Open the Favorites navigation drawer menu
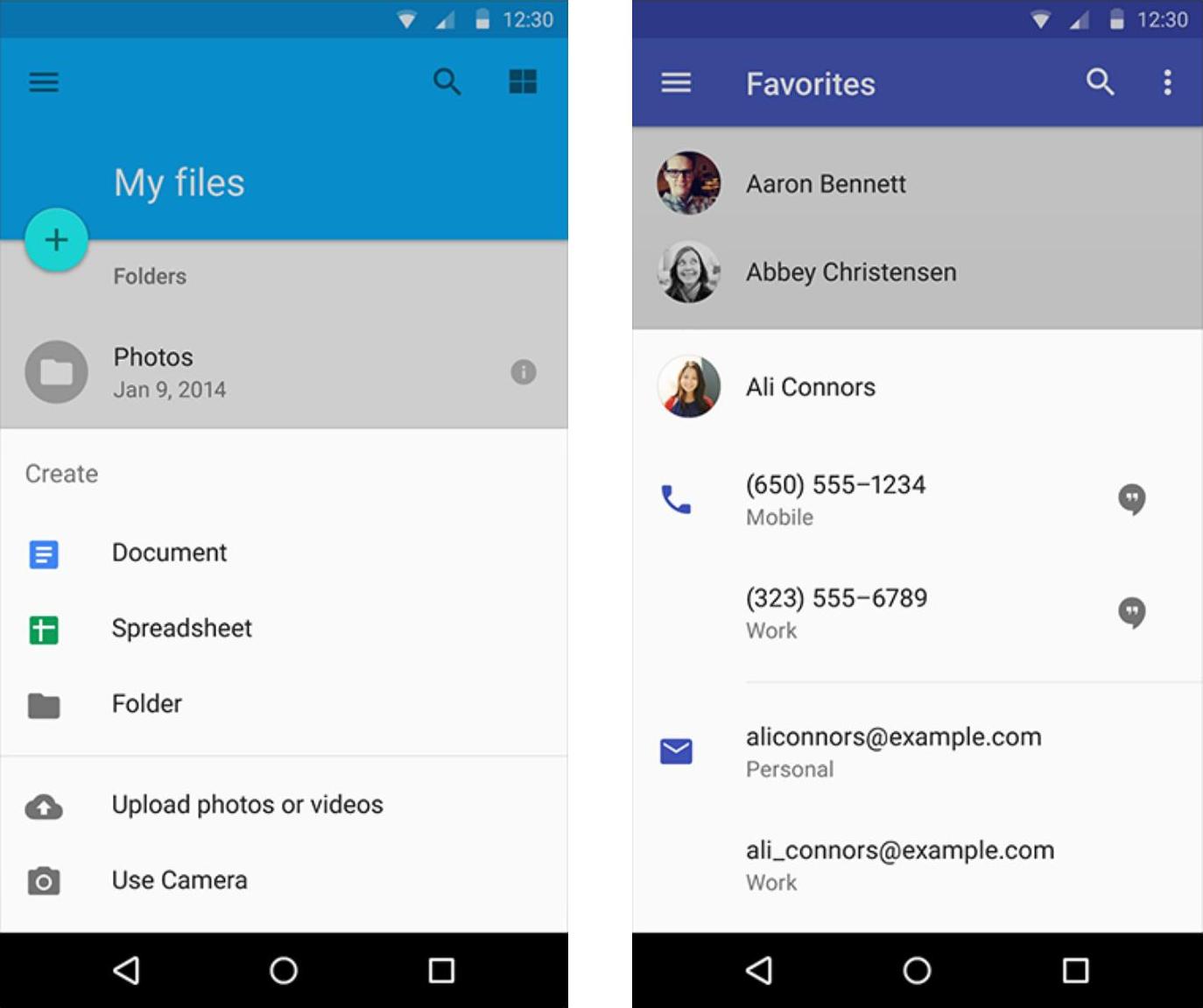 coord(676,83)
